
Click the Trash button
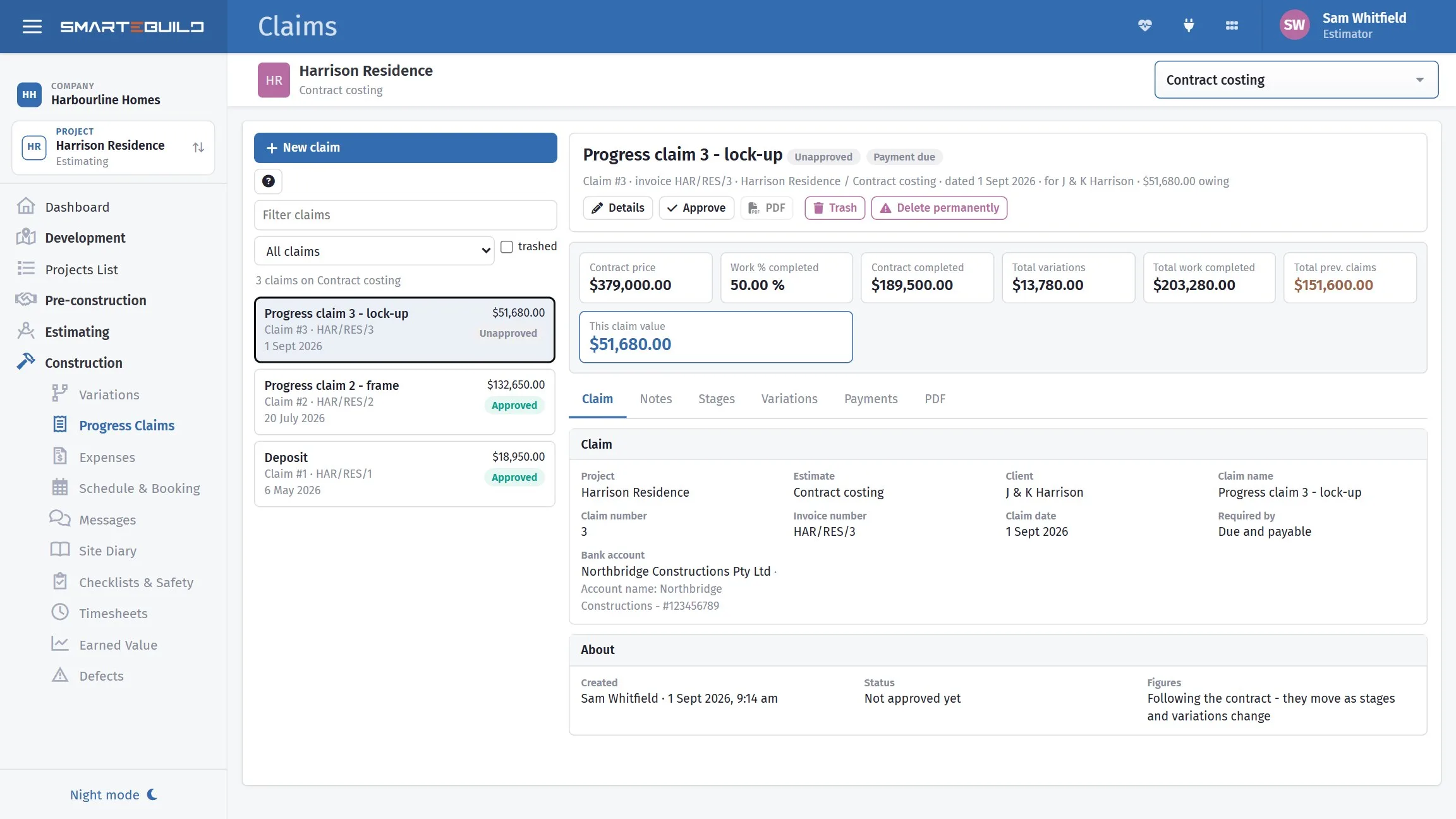tap(835, 208)
